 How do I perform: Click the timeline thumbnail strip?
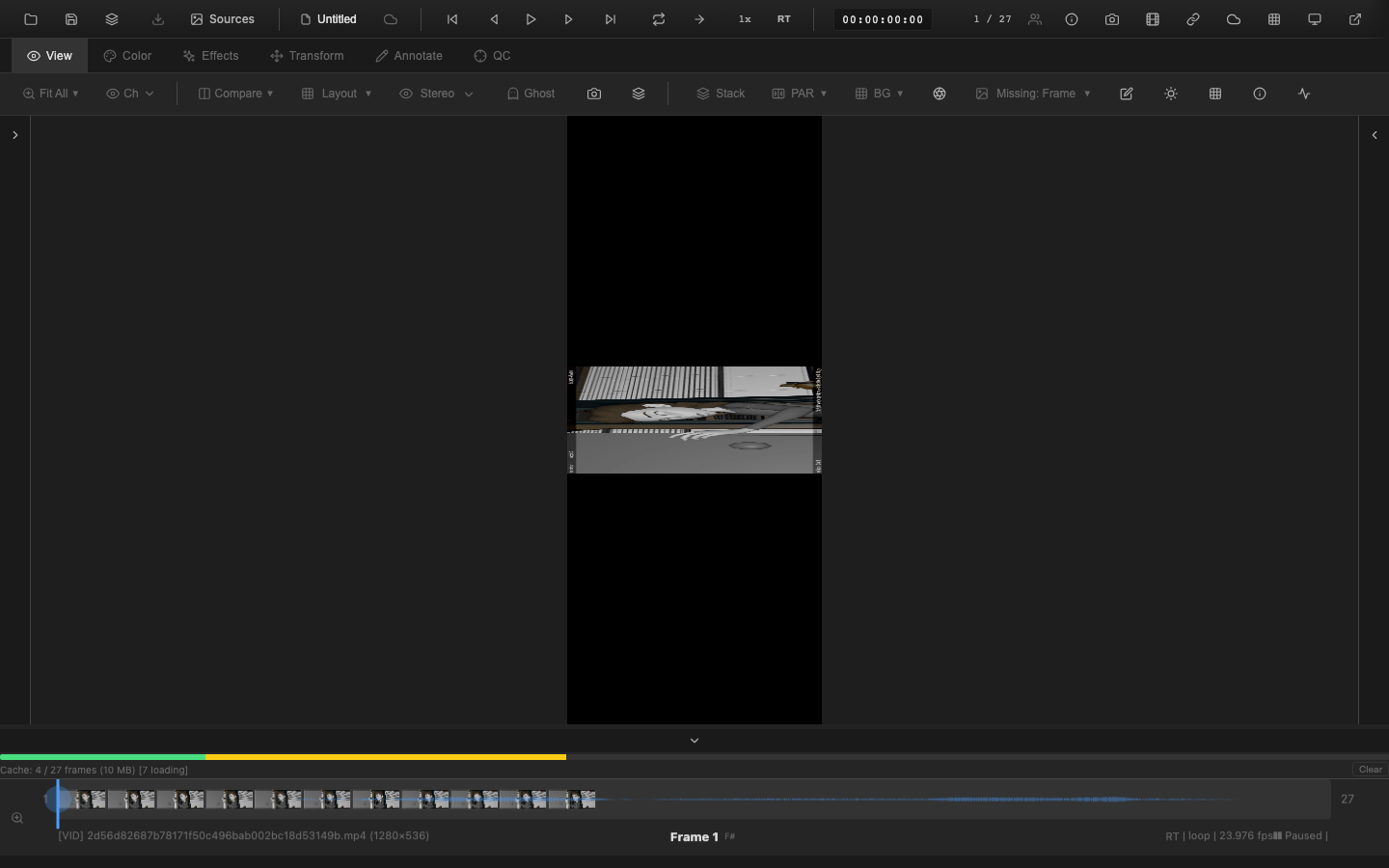pyautogui.click(x=328, y=800)
